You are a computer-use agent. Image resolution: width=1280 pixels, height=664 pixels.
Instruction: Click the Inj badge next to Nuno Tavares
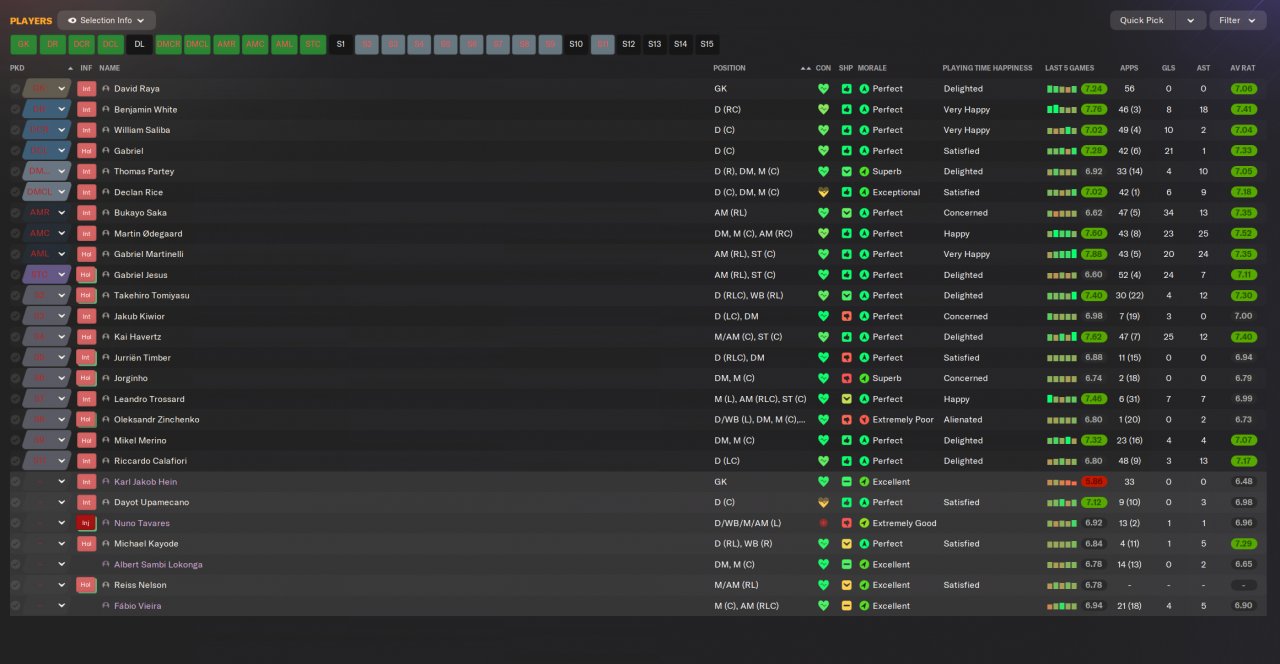pyautogui.click(x=86, y=523)
